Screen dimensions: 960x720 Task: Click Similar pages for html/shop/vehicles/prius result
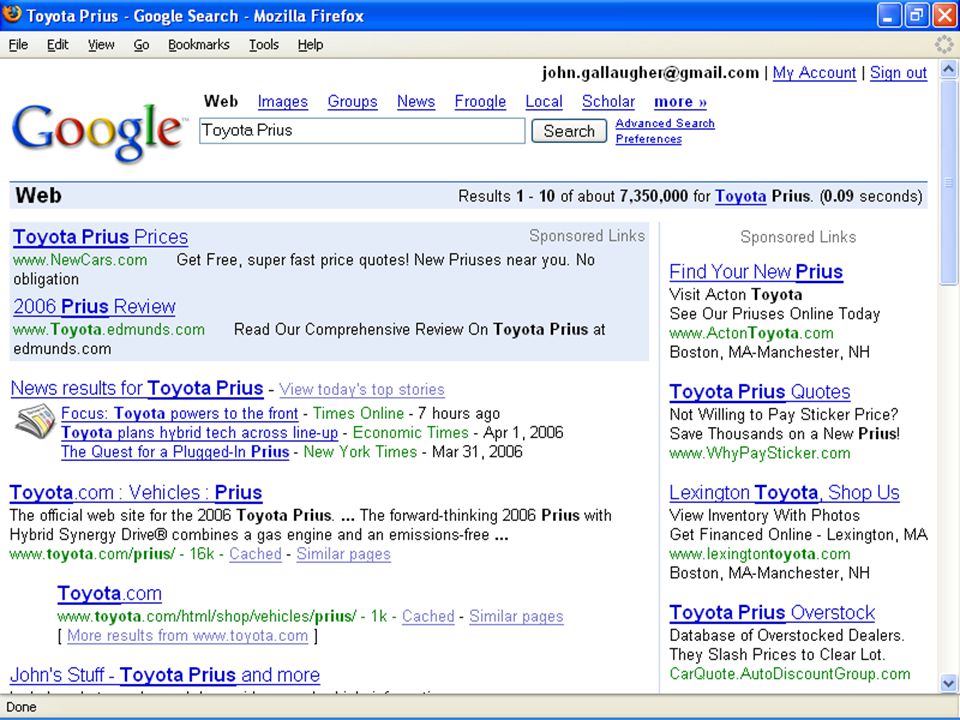516,616
